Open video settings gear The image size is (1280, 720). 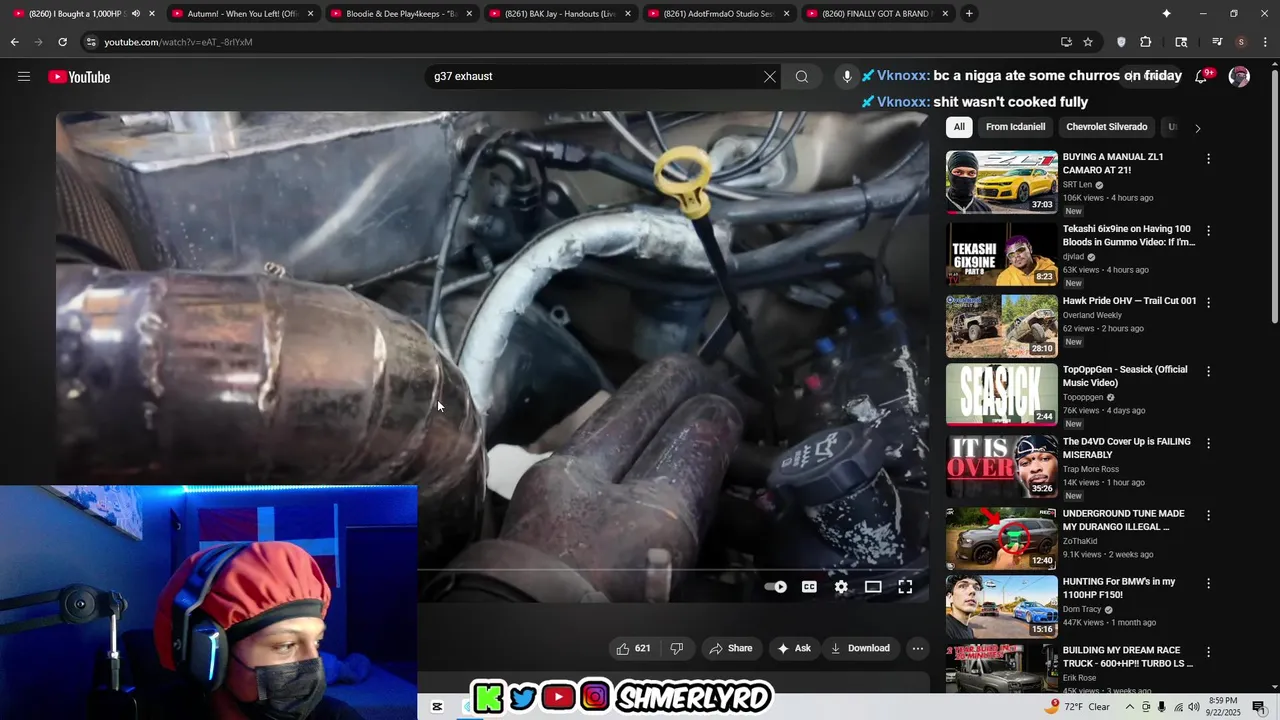(x=841, y=587)
